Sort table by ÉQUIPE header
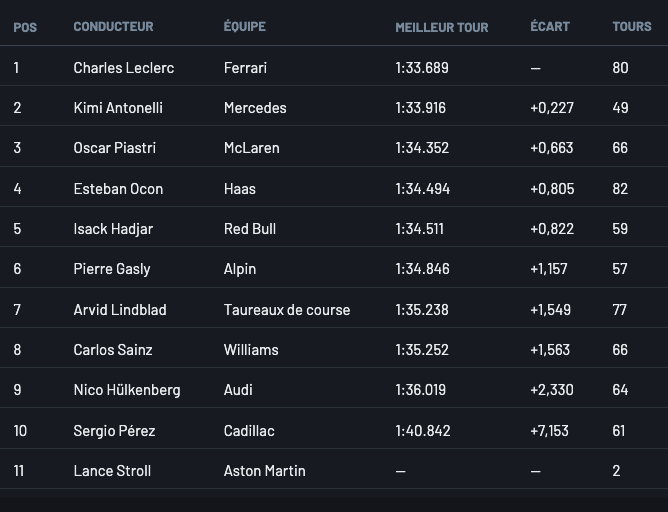This screenshot has height=512, width=668. tap(245, 27)
